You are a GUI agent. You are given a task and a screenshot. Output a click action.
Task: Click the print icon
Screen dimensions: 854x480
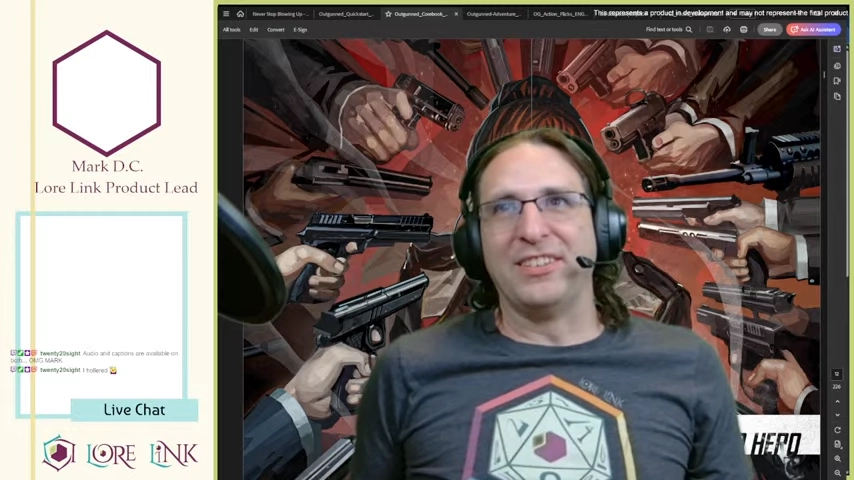point(743,29)
